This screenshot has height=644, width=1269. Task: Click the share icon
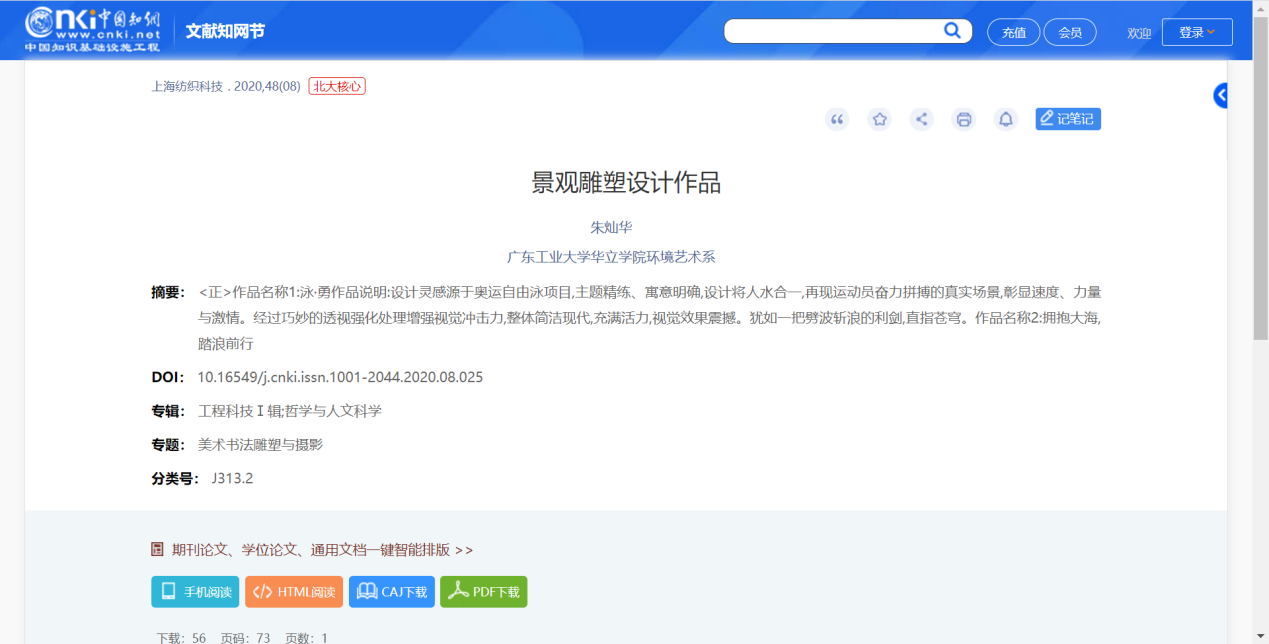click(x=921, y=118)
